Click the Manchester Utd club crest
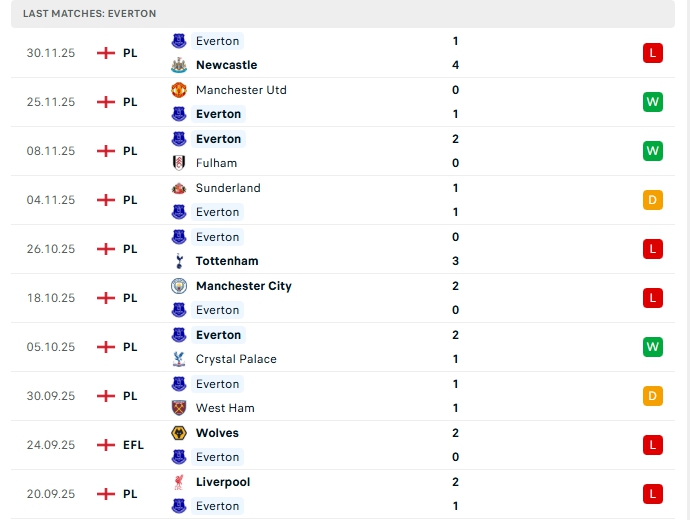Screen dimensions: 690x520 [179, 90]
